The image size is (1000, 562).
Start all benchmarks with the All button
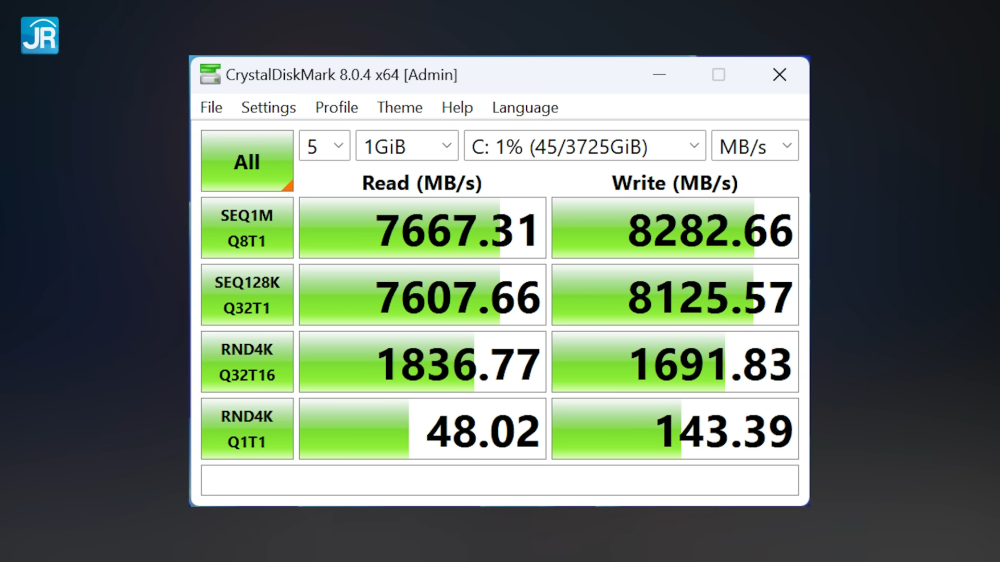point(247,161)
